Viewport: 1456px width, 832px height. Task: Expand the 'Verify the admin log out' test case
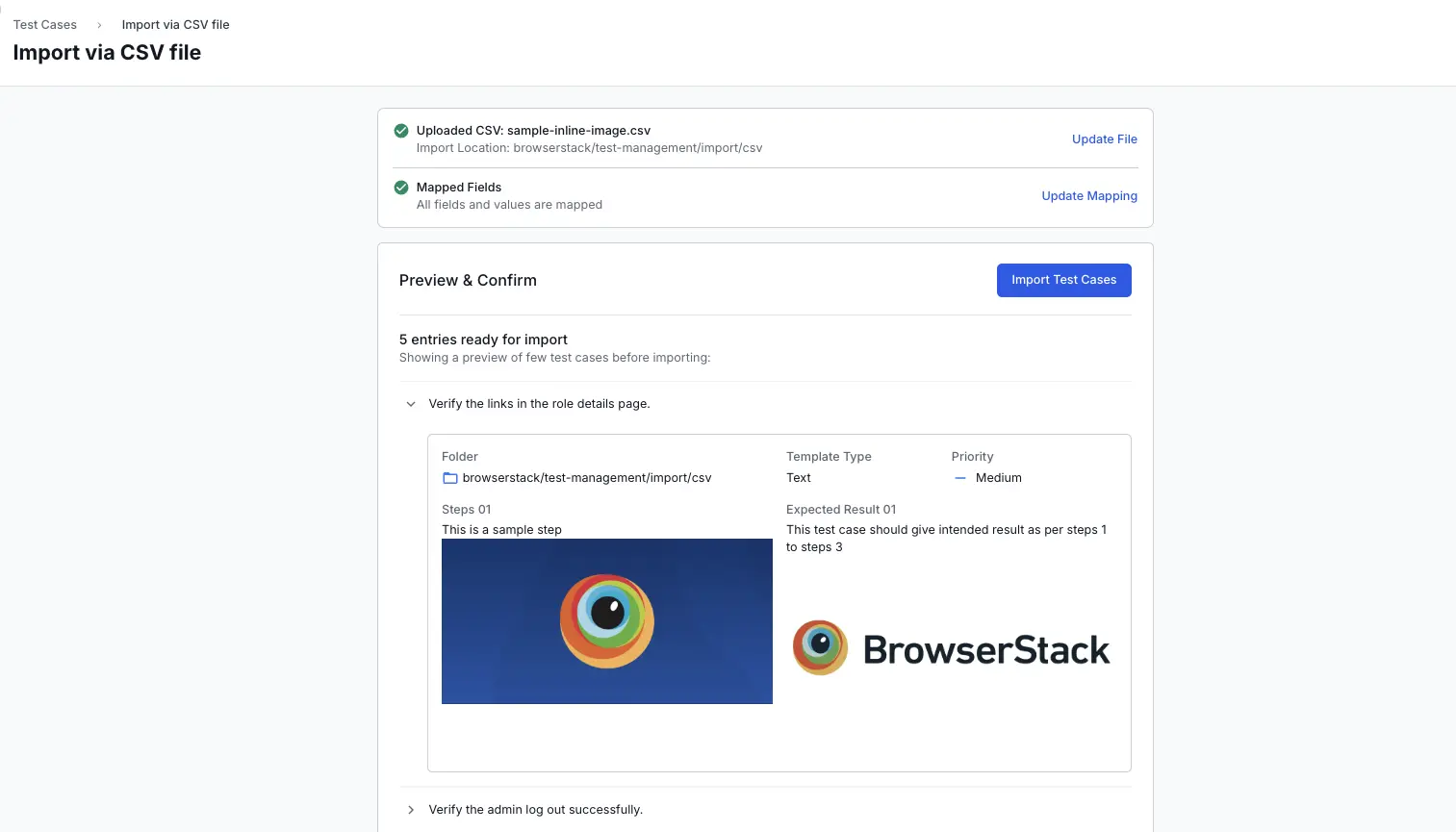click(x=411, y=810)
